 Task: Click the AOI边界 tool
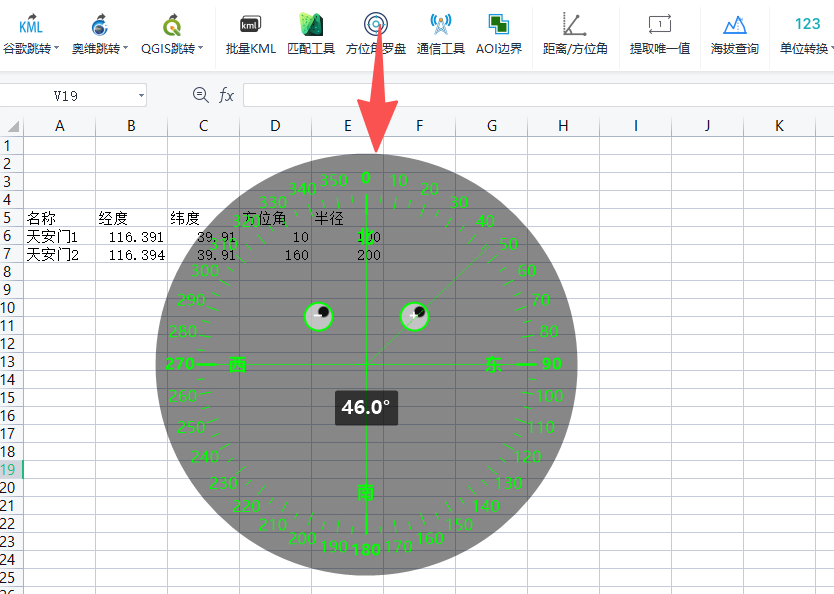click(499, 34)
